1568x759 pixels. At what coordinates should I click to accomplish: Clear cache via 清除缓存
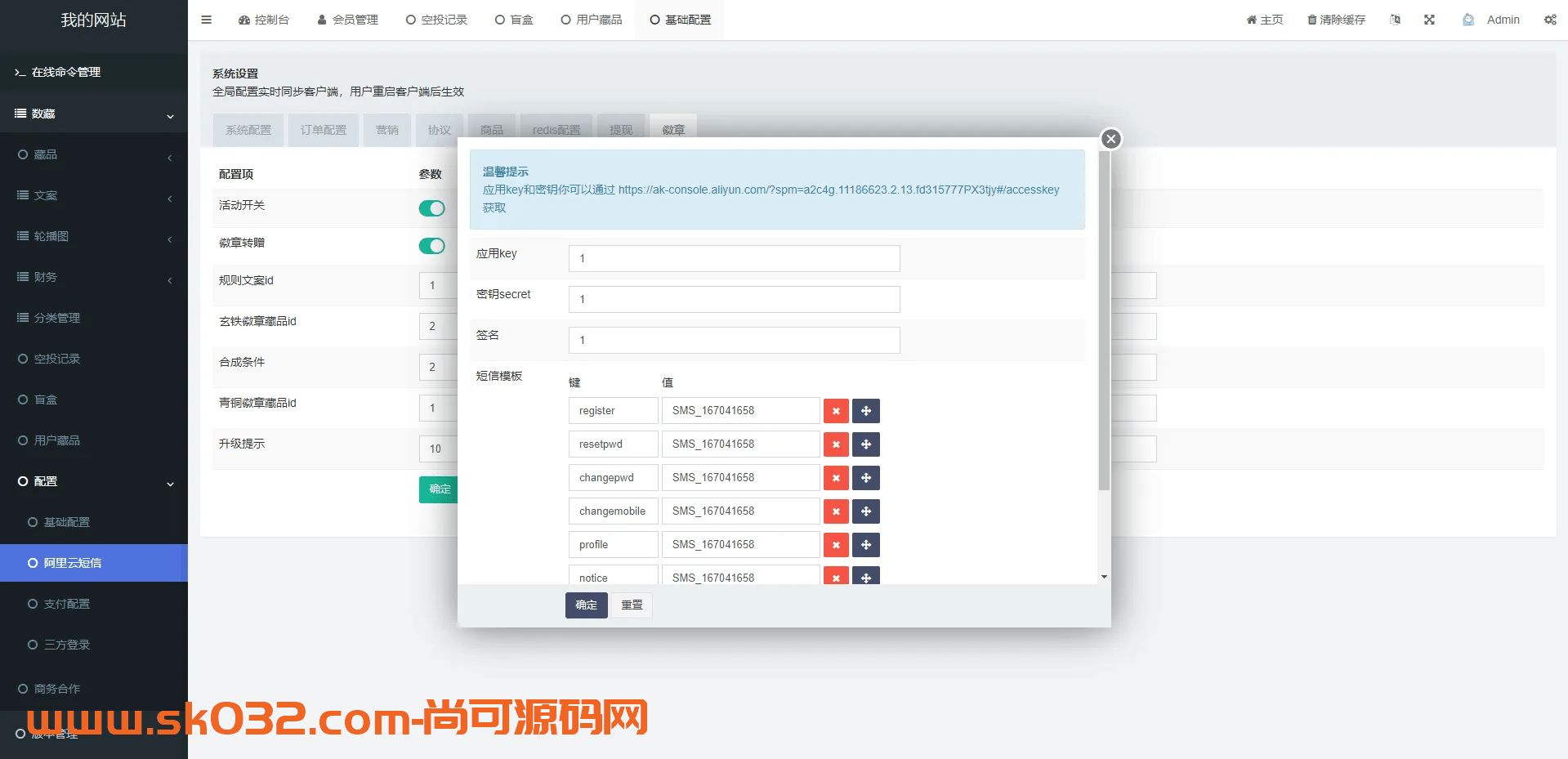click(1336, 20)
